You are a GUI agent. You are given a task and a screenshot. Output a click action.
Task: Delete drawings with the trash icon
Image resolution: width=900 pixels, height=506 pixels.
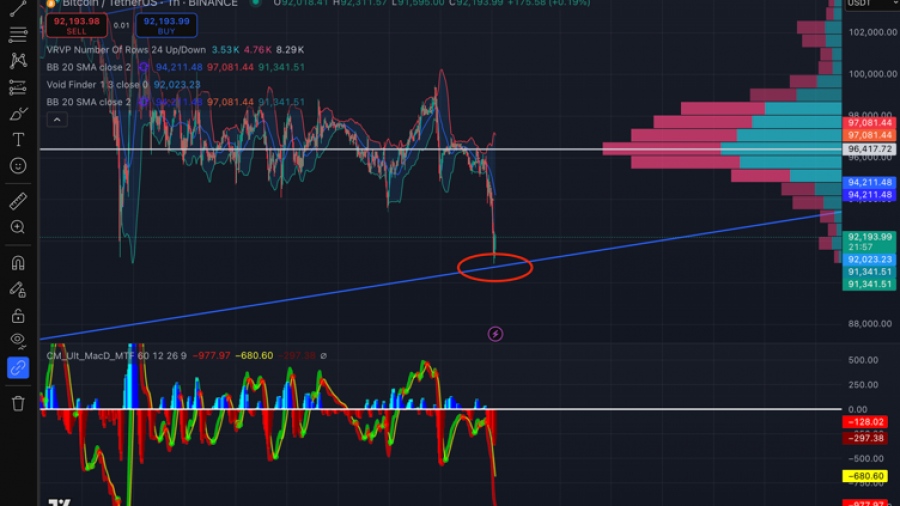pos(18,403)
